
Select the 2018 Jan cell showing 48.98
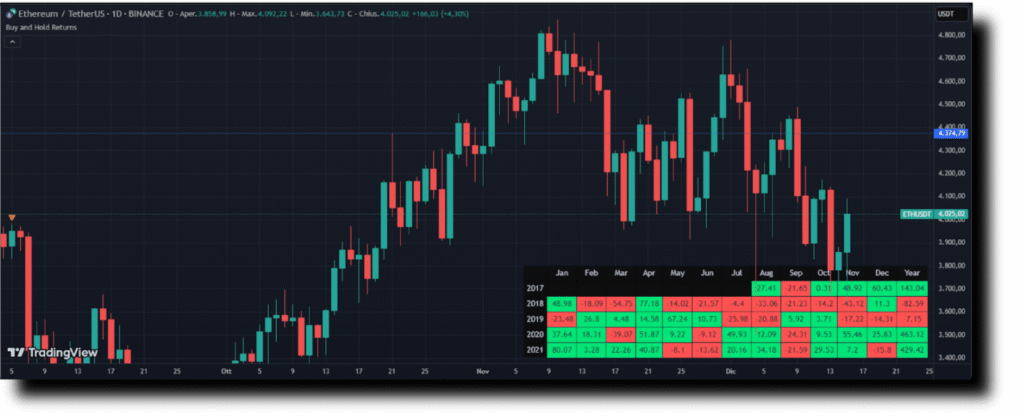click(x=562, y=303)
